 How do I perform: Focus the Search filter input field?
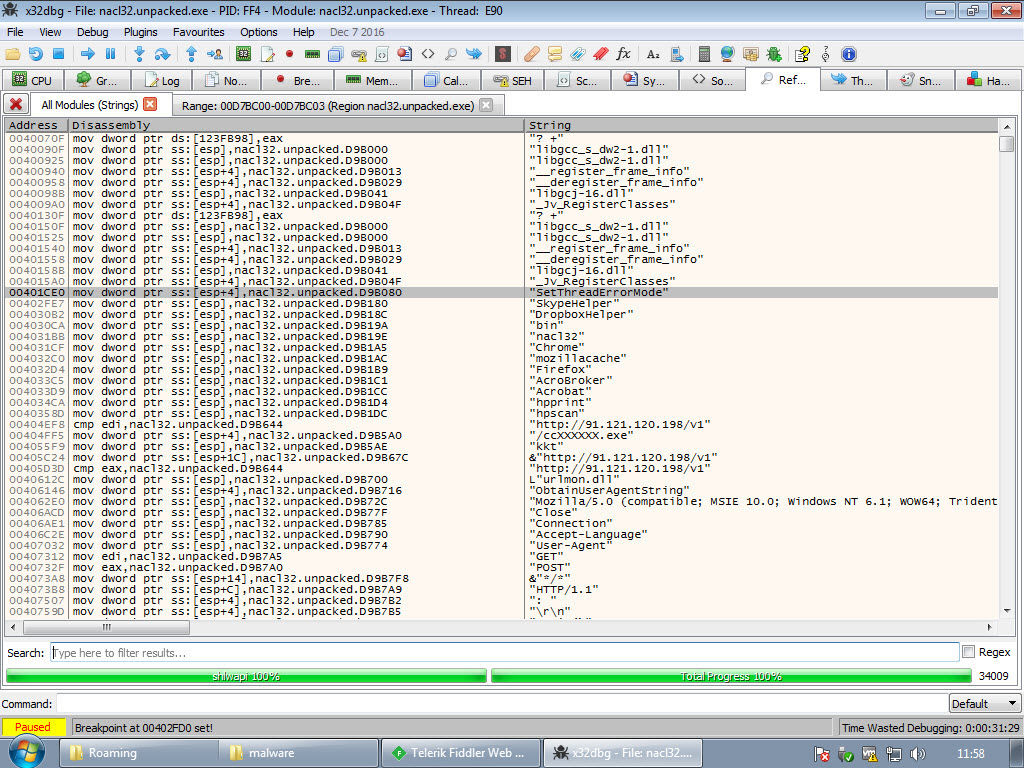pos(503,652)
